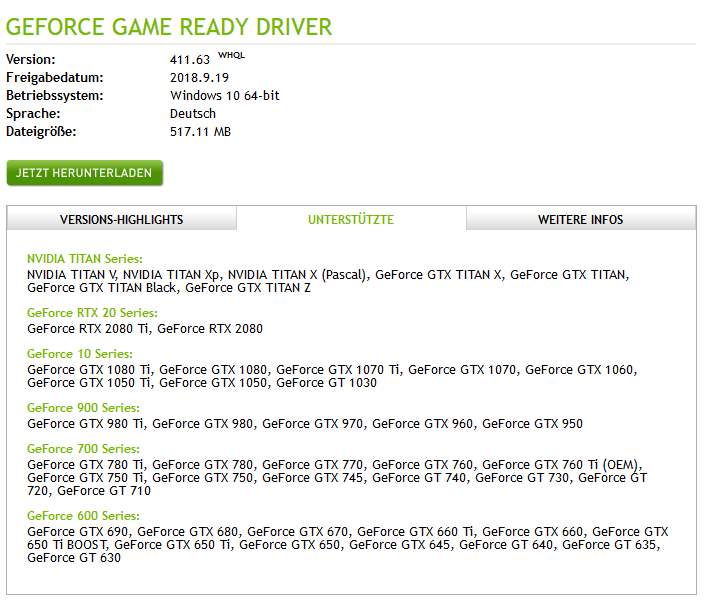Click NVIDIA TITAN V in the list
The image size is (717, 611).
tap(71, 275)
